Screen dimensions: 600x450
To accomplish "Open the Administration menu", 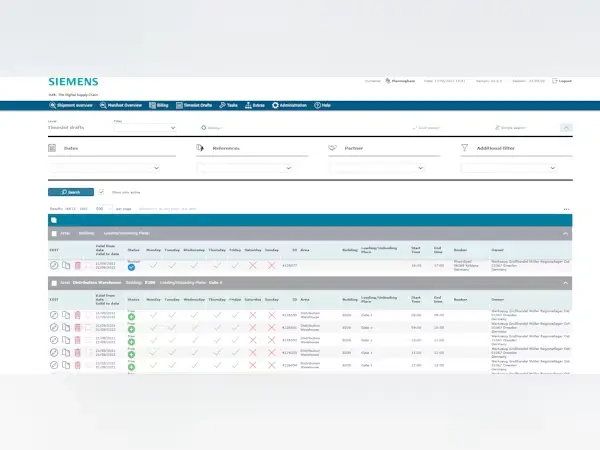I will pyautogui.click(x=290, y=104).
